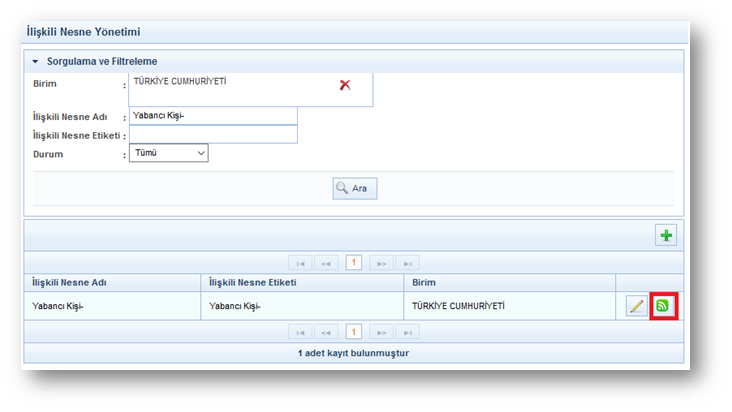Open the Durum dropdown showing Tümü
The width and height of the screenshot is (732, 412).
coord(168,153)
